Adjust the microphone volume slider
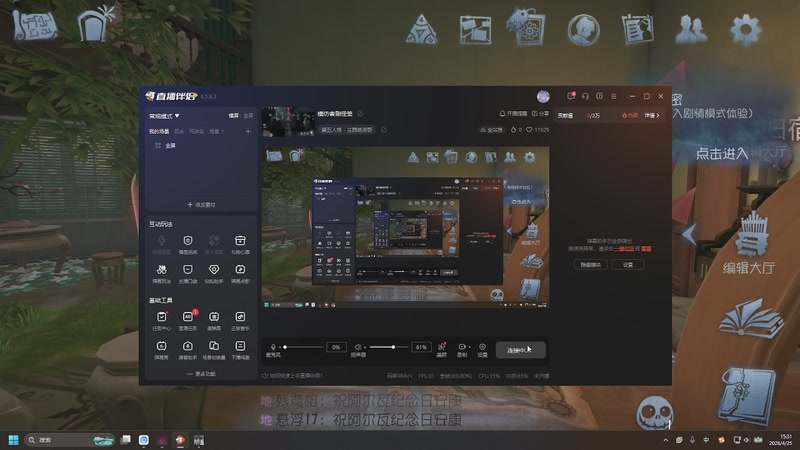The image size is (800, 450). point(304,347)
